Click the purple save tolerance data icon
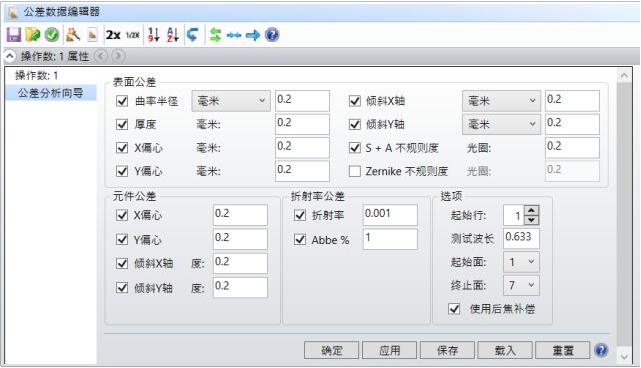 [x=13, y=35]
